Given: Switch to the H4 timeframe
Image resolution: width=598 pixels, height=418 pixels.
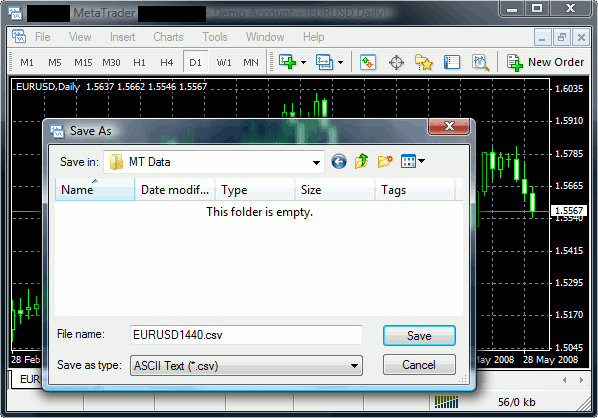Looking at the screenshot, I should click(x=167, y=62).
